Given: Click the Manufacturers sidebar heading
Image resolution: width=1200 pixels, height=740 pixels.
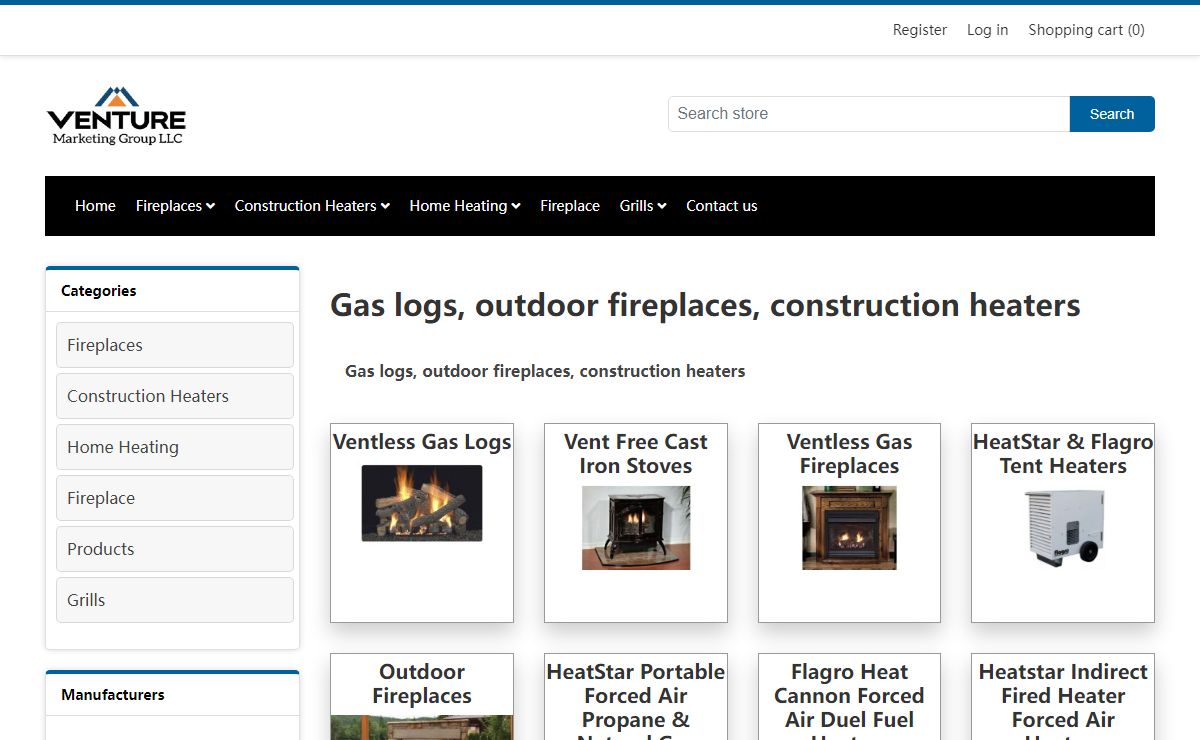Looking at the screenshot, I should point(113,695).
